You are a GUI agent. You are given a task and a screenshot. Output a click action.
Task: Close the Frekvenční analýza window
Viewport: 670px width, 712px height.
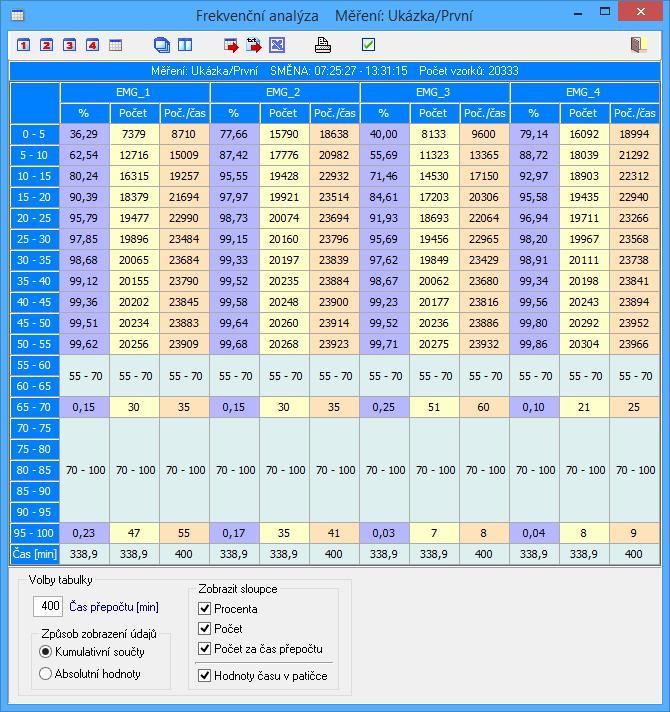point(640,12)
